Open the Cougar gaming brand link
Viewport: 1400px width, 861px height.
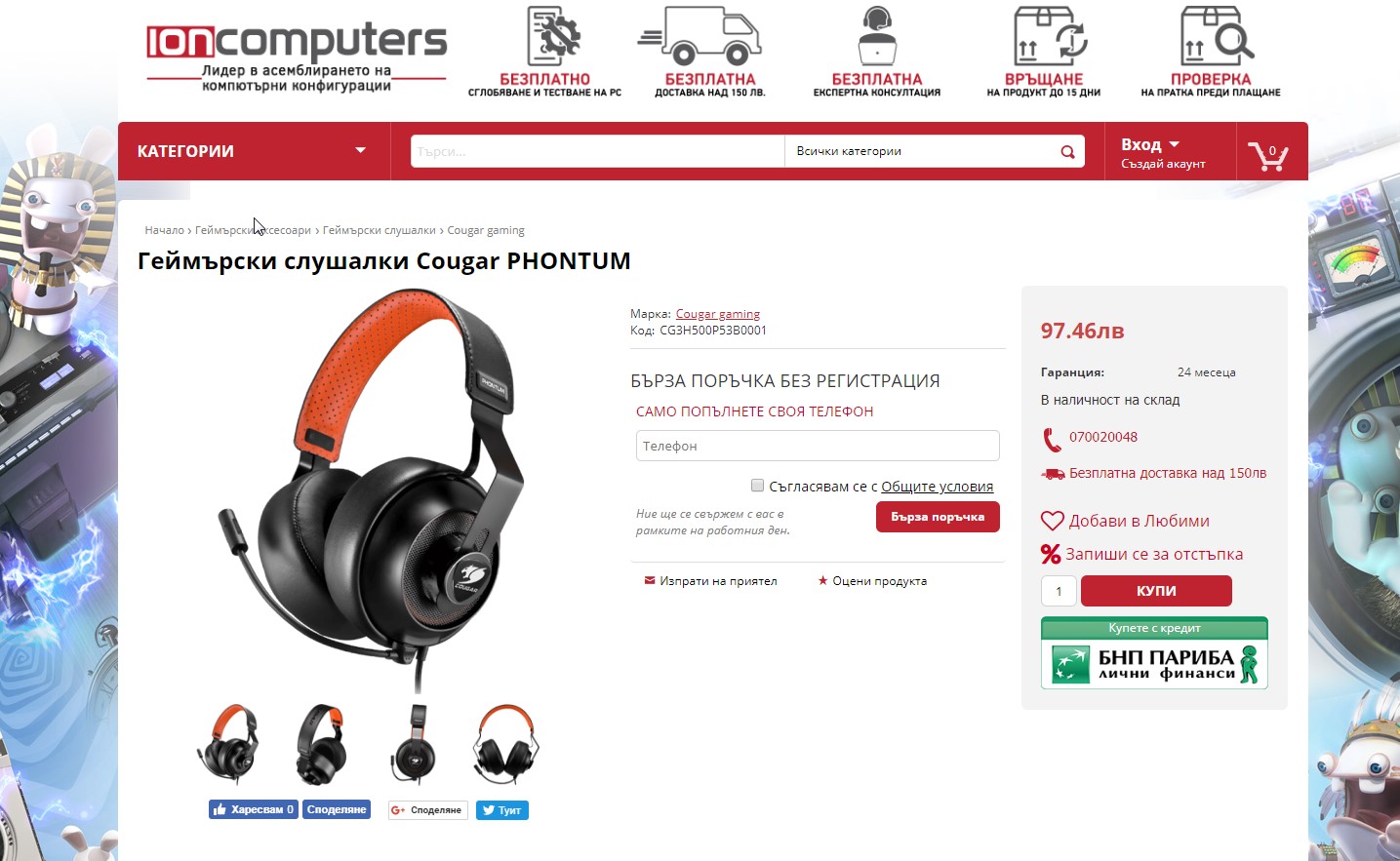718,314
